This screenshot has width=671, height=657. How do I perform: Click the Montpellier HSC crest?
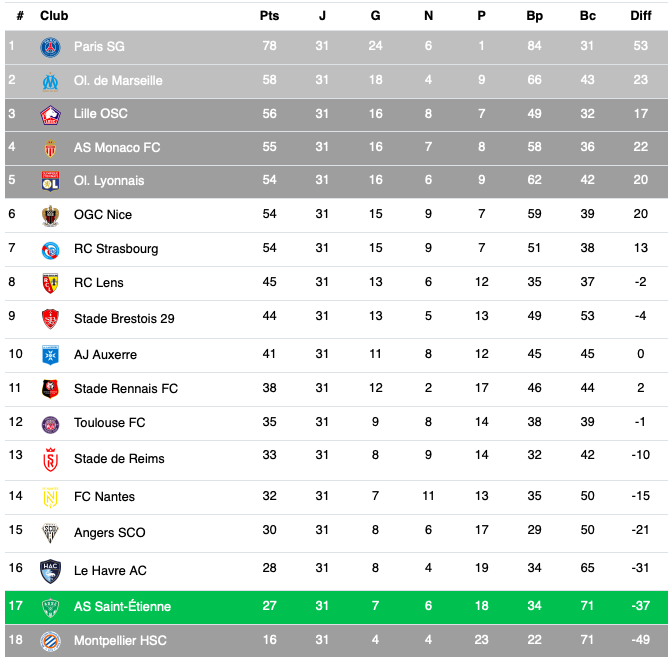click(50, 641)
